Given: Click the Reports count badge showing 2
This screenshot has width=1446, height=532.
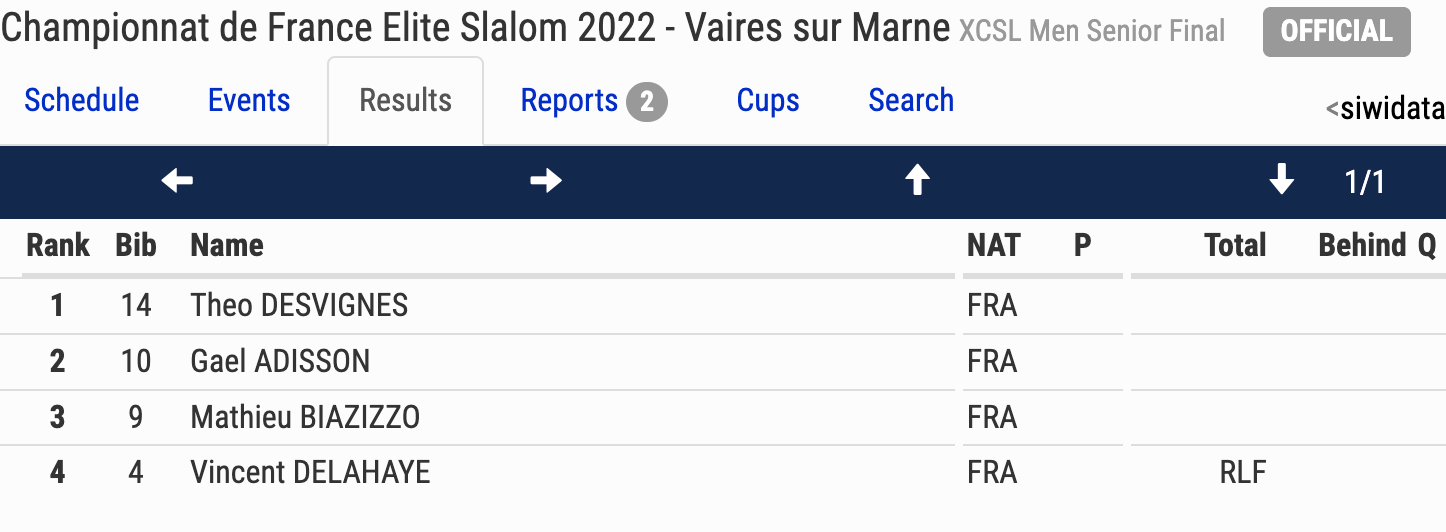Looking at the screenshot, I should click(647, 102).
